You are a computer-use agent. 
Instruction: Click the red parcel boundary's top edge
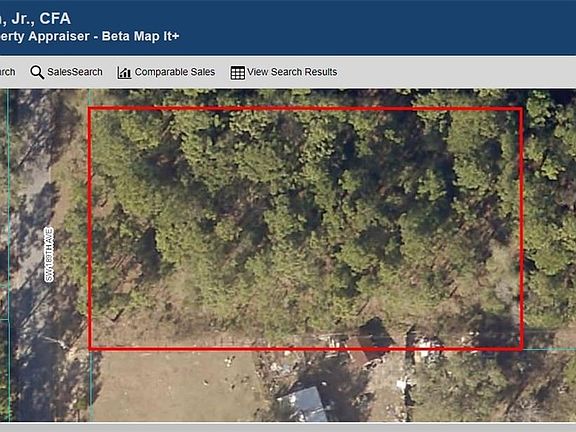pyautogui.click(x=305, y=109)
